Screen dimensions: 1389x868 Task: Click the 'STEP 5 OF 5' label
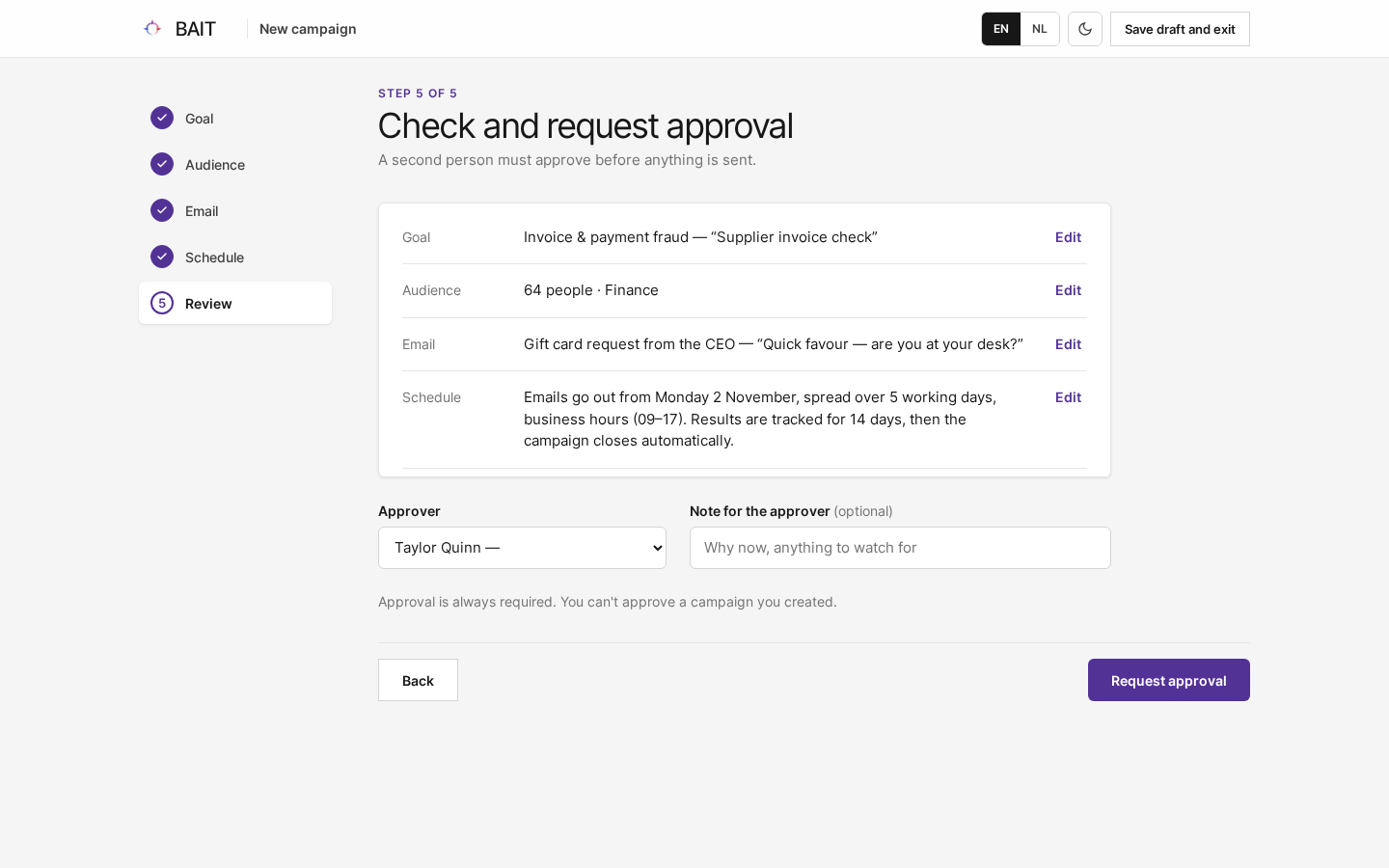click(x=418, y=94)
